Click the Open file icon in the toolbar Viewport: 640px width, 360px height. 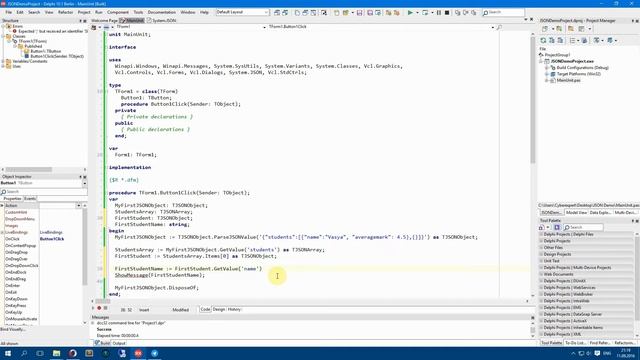[345, 13]
